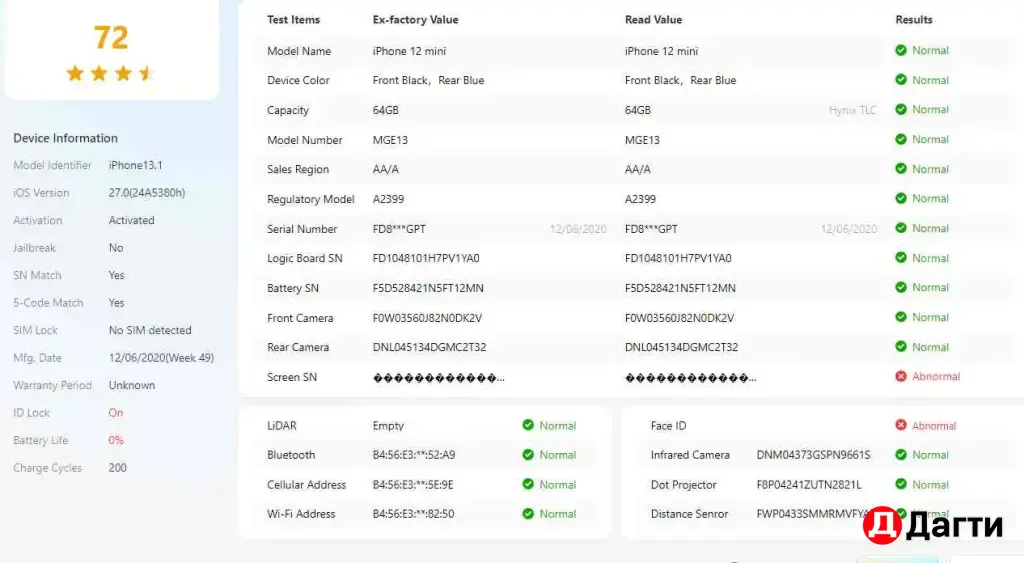Click the Warranty Period Unknown value
Screen dimensions: 1024x563
(131, 385)
